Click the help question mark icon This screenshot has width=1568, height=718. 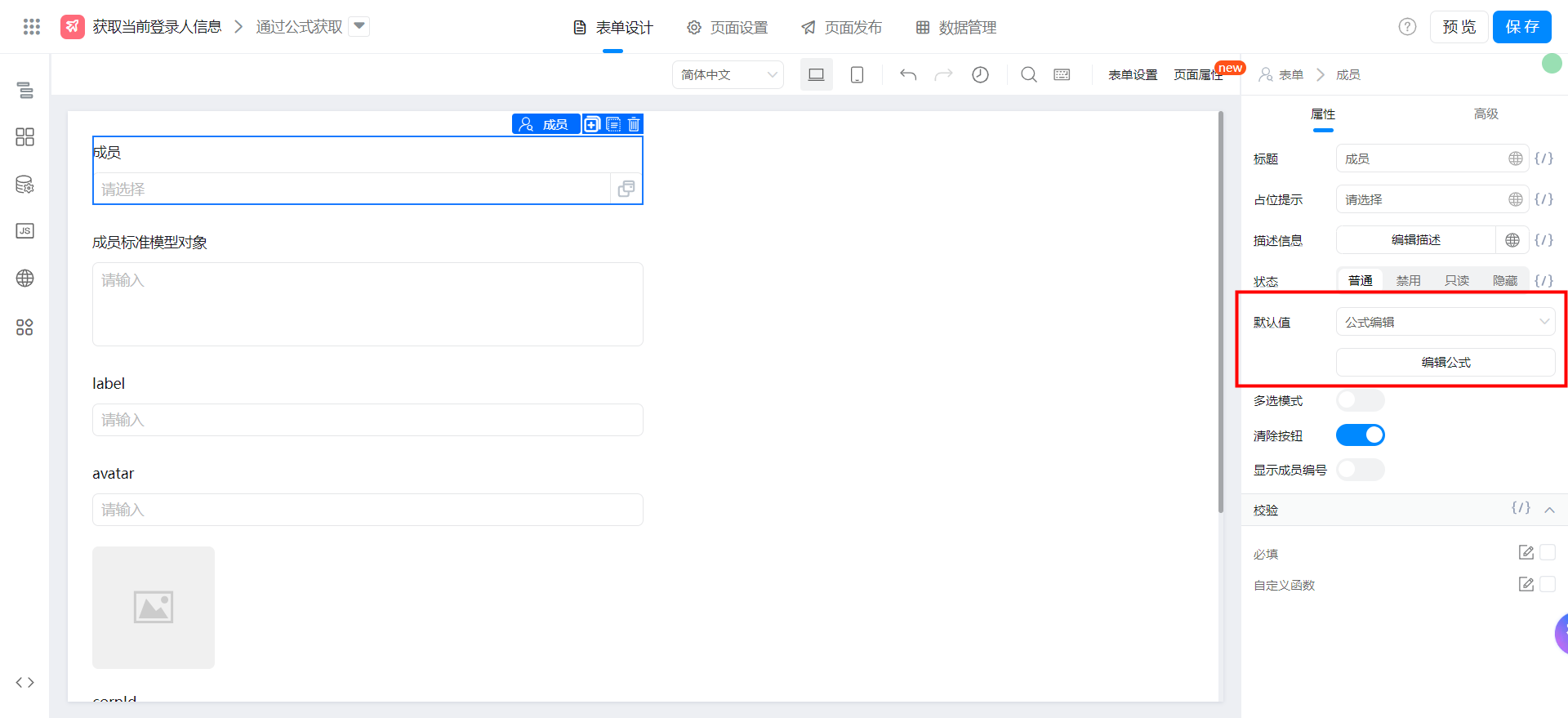click(1406, 27)
